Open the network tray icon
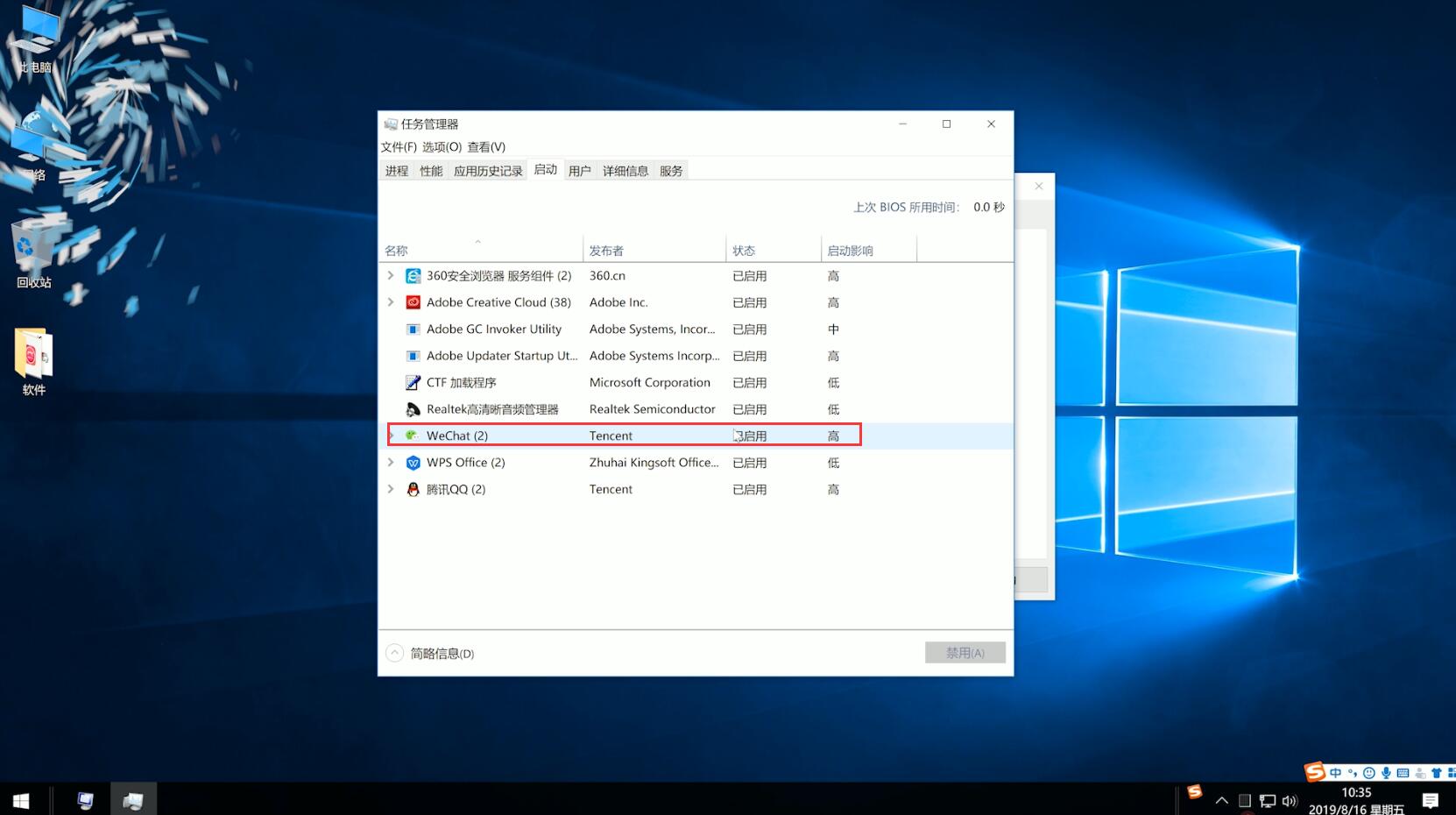The image size is (1456, 815). (x=1268, y=801)
